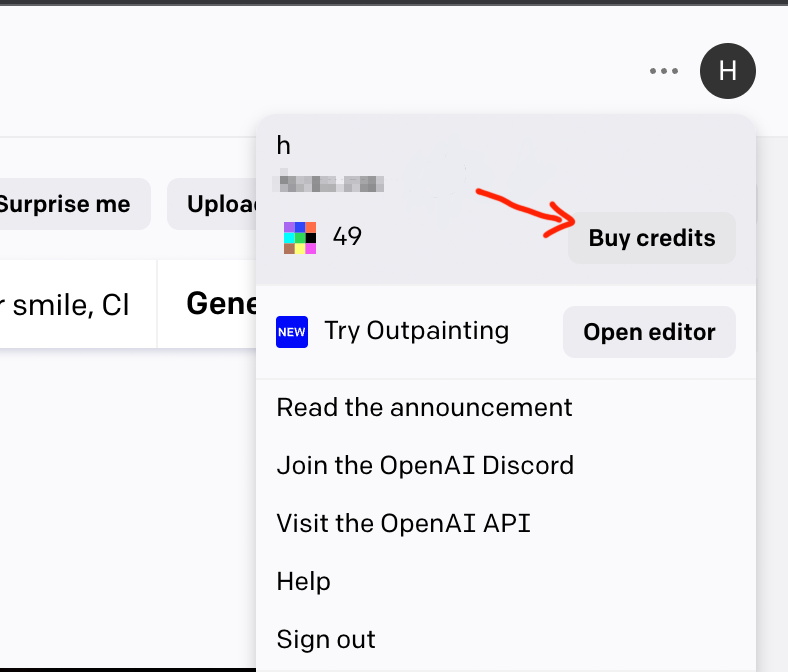
Task: Click the username 'h' in the menu
Action: pyautogui.click(x=284, y=146)
